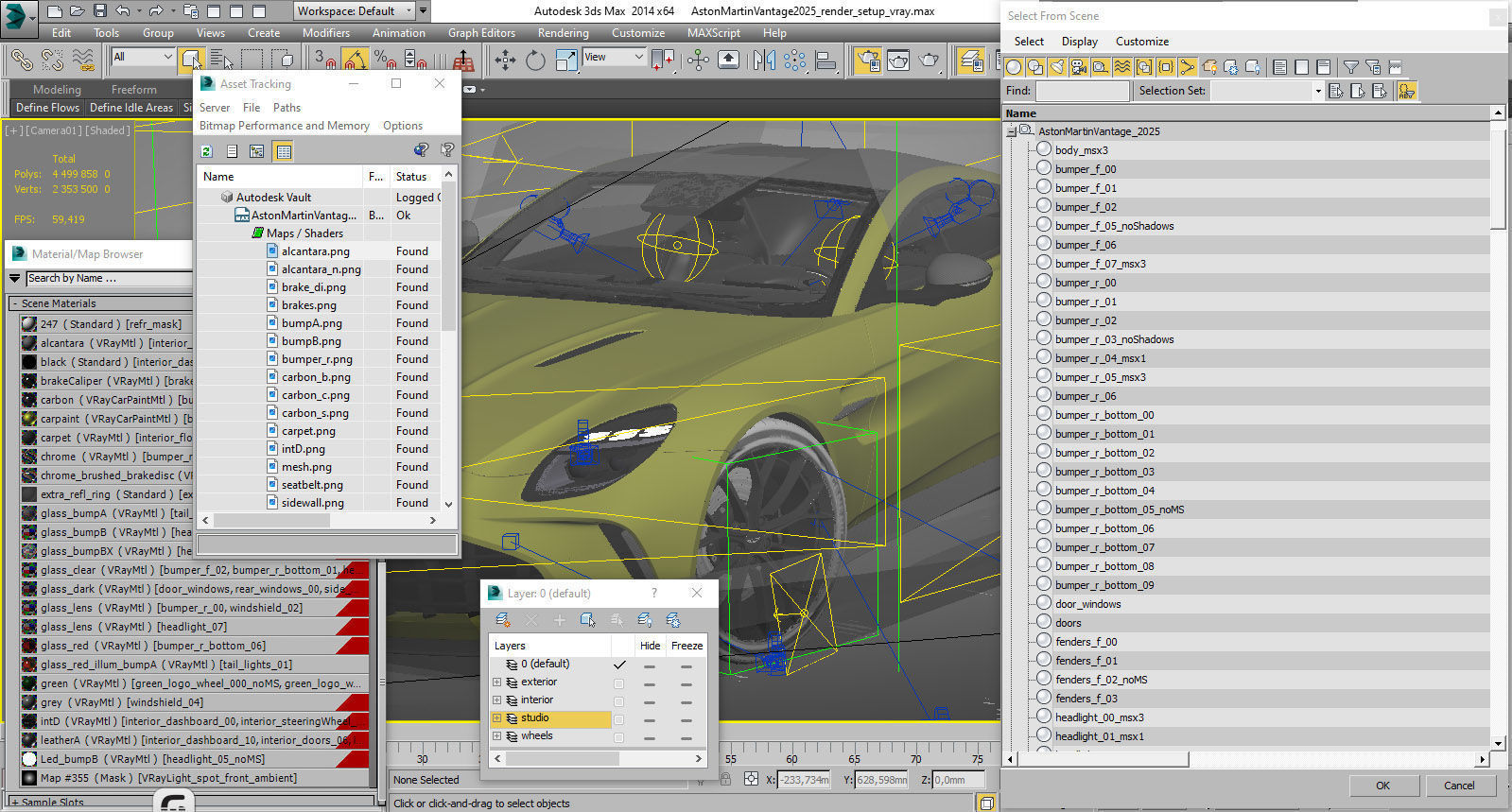Click the Table View icon in Asset Tracking
This screenshot has height=812, width=1512.
(283, 151)
